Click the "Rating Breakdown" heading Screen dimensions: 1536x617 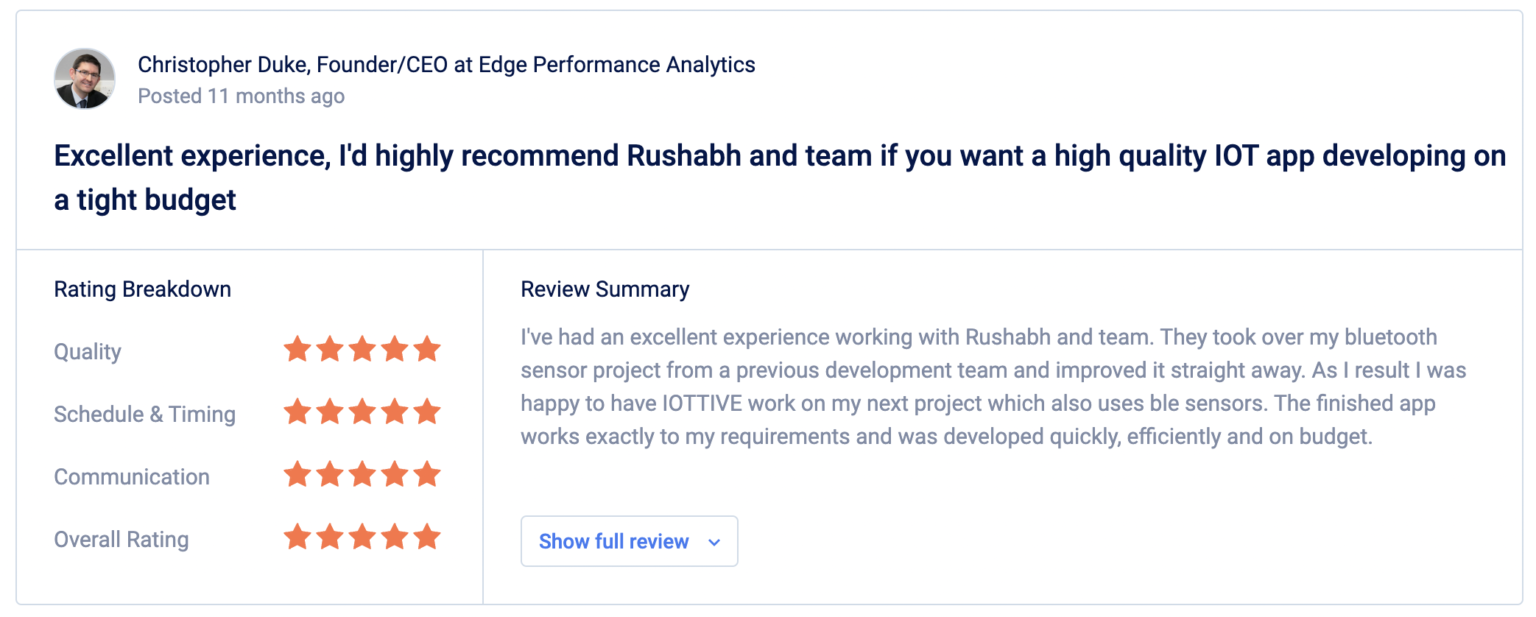(x=142, y=290)
